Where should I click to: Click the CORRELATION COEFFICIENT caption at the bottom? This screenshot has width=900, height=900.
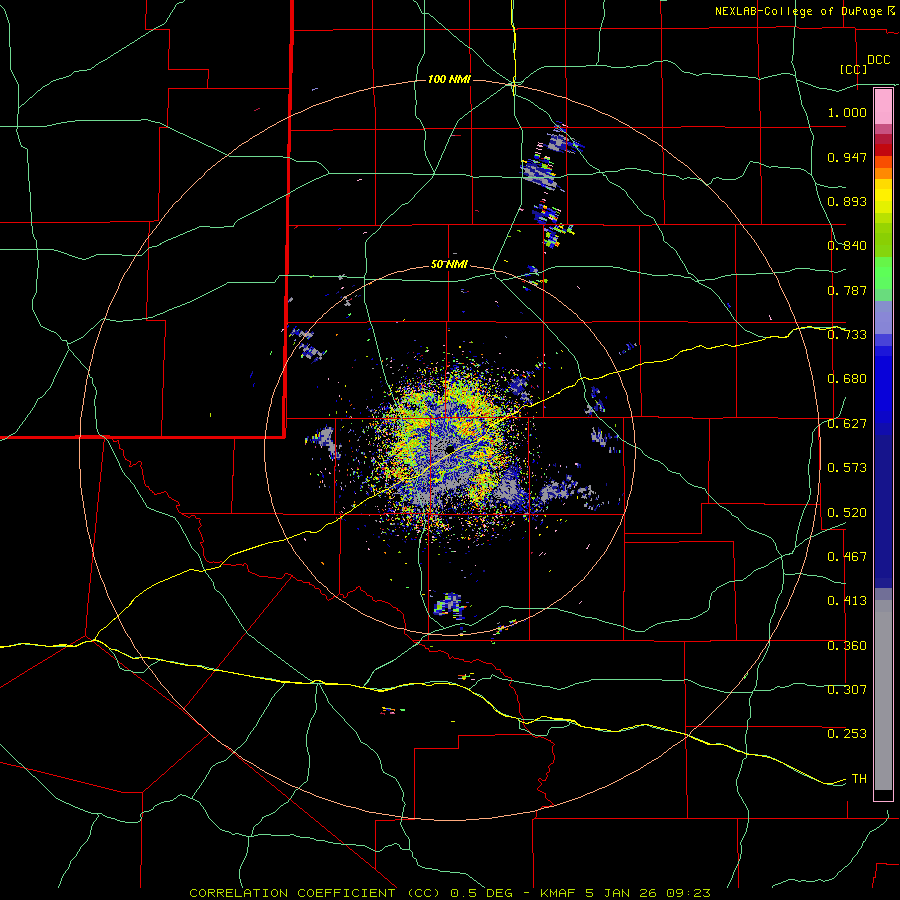[450, 893]
